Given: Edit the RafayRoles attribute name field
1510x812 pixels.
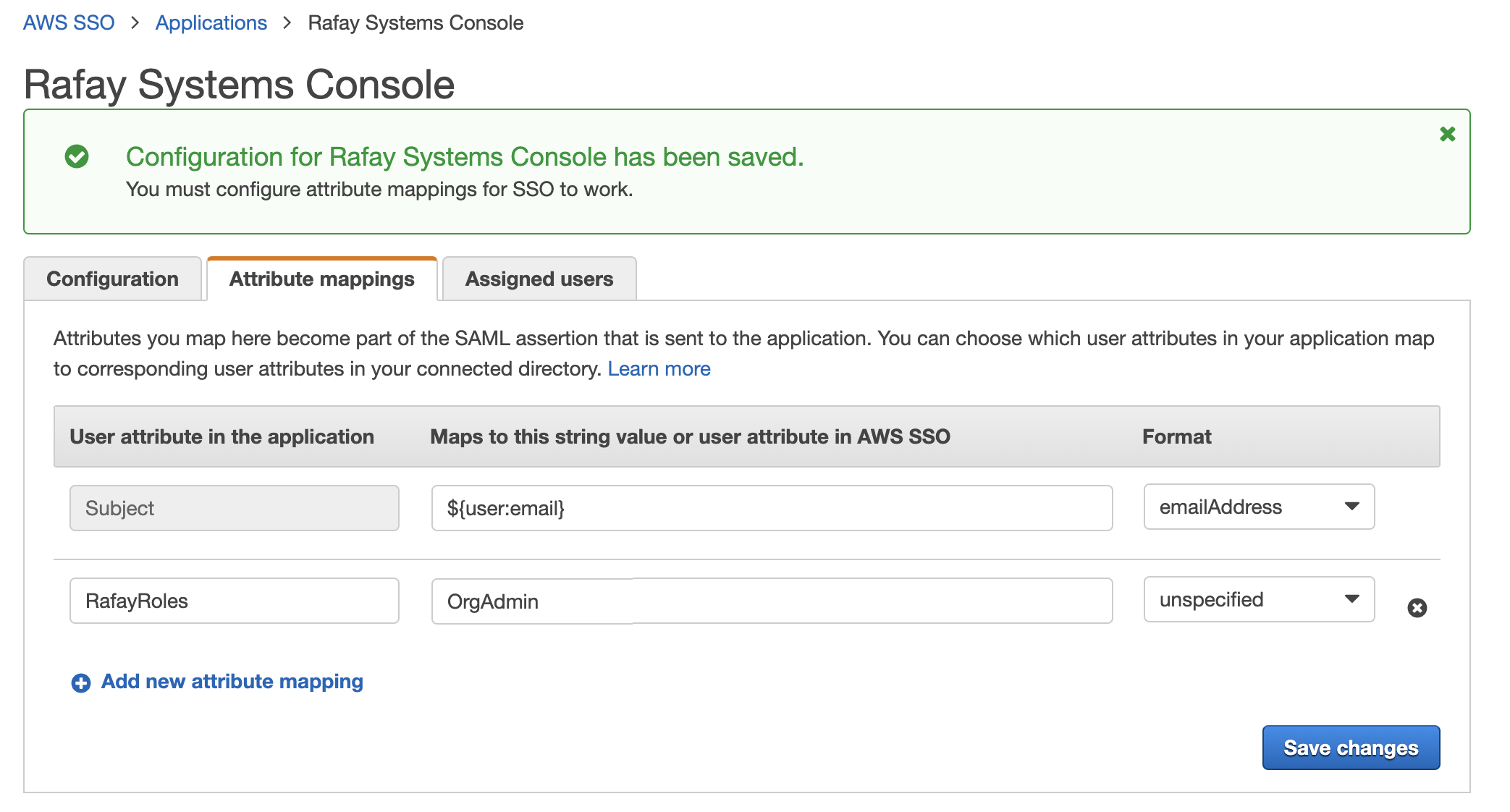Looking at the screenshot, I should point(234,601).
